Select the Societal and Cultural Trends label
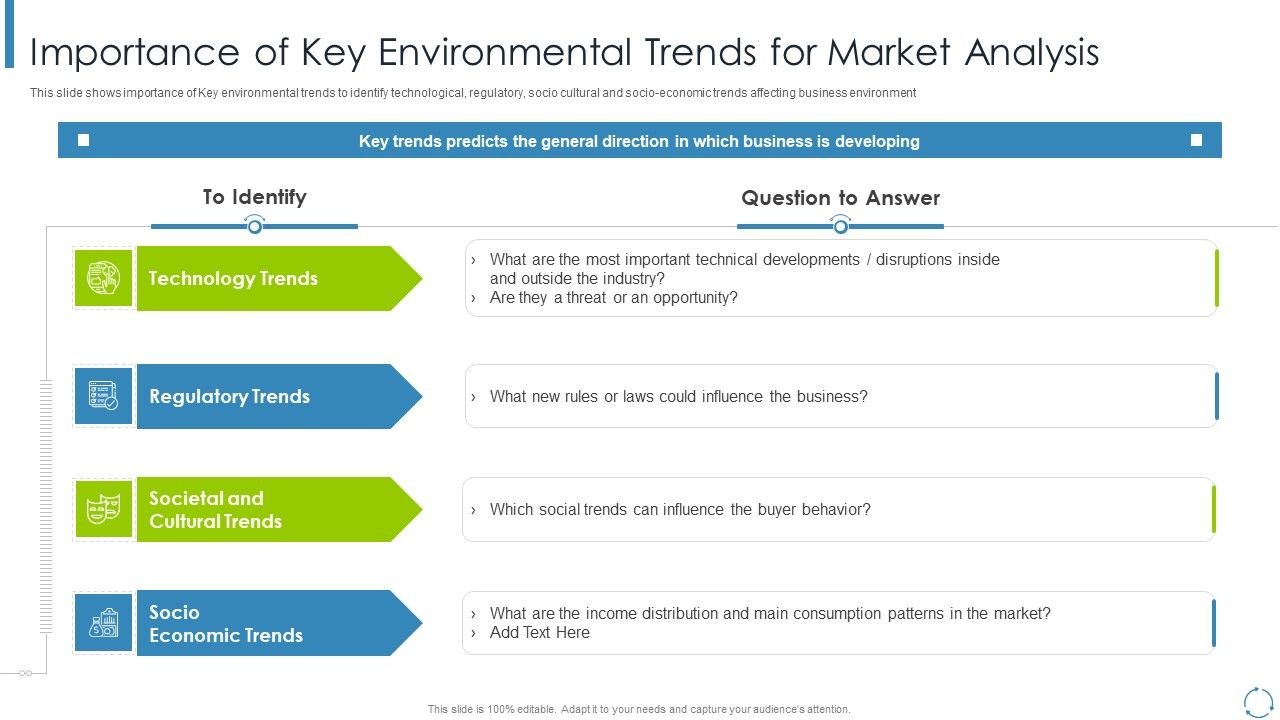The height and width of the screenshot is (720, 1280). pos(279,509)
